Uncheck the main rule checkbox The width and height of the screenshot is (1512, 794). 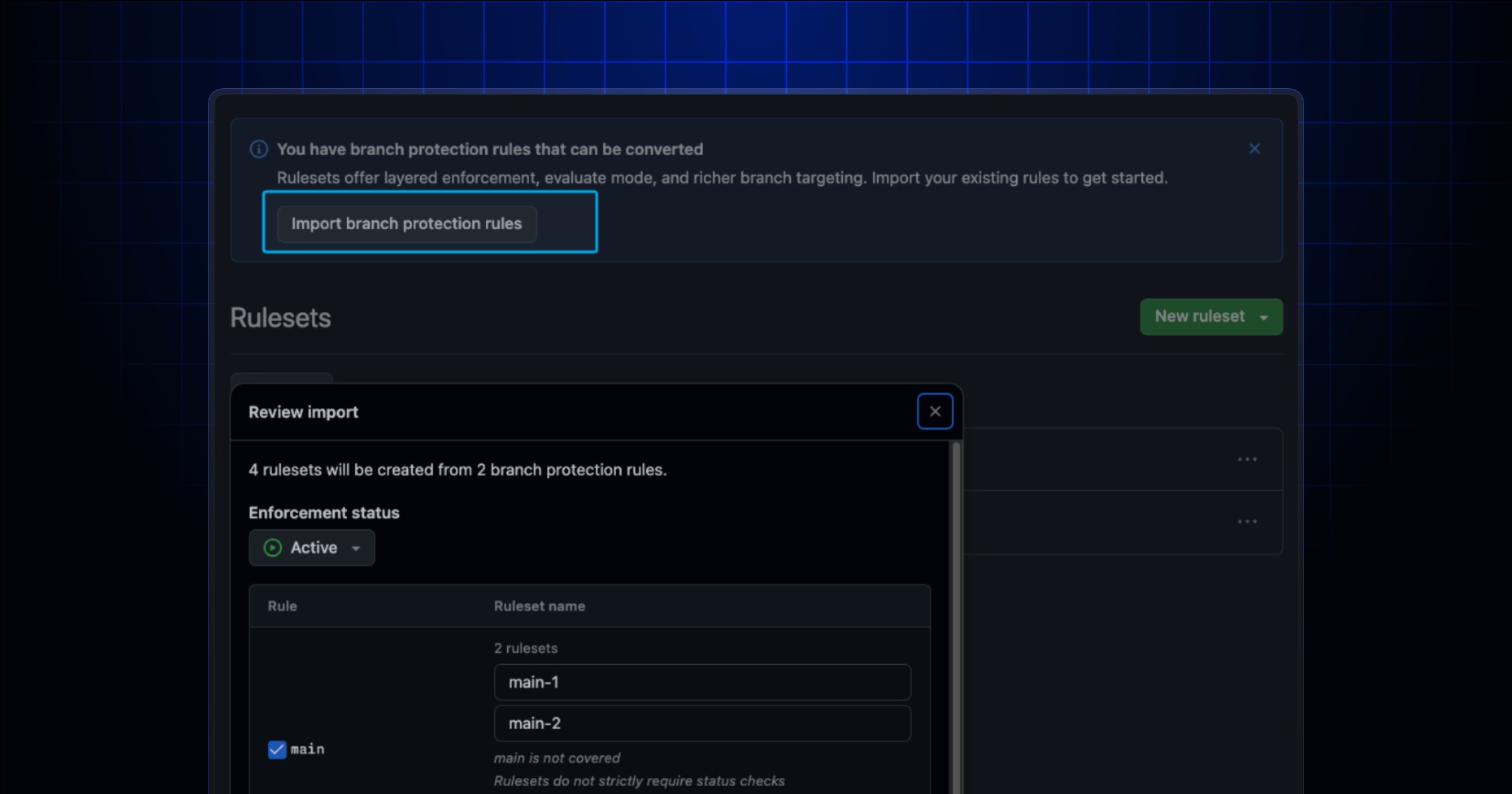(x=277, y=749)
